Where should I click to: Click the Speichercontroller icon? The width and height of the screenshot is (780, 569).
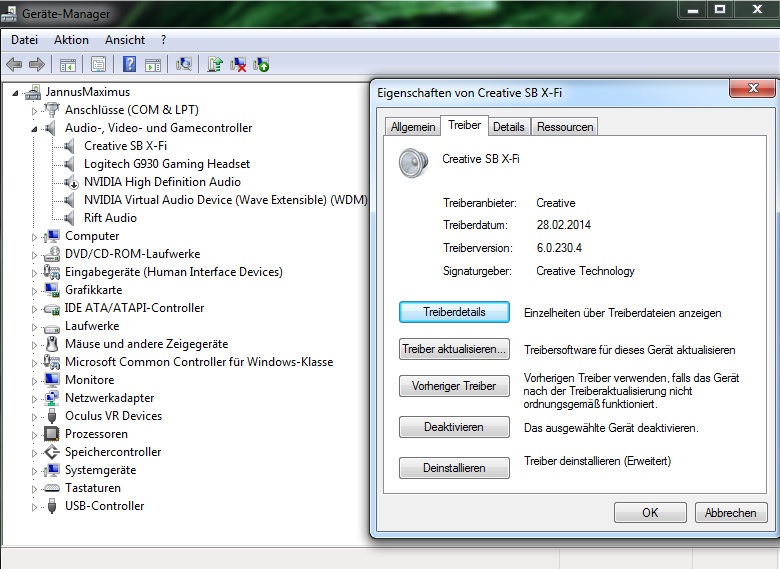coord(52,452)
